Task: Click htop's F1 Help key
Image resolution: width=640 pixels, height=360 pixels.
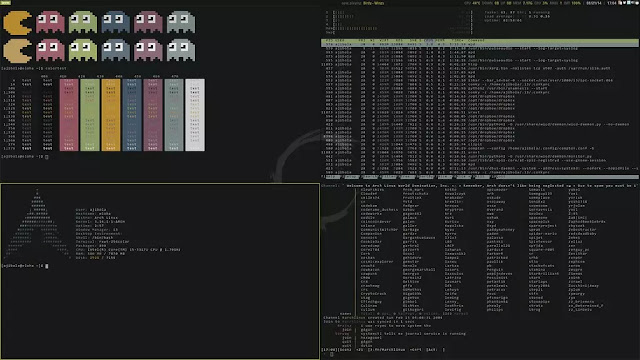Action: point(332,177)
